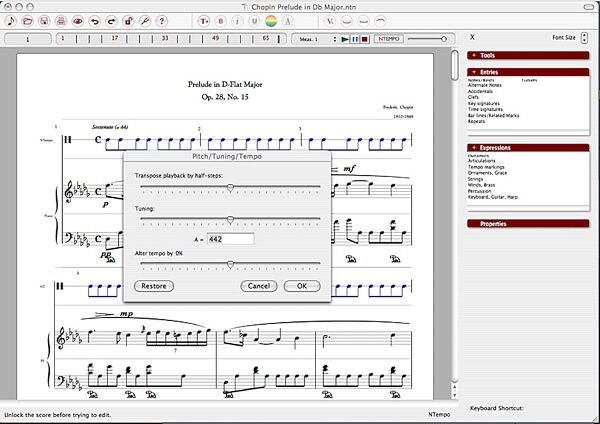Adjust the playback slider next to NTEMPO
600x424 pixels.
coord(443,39)
